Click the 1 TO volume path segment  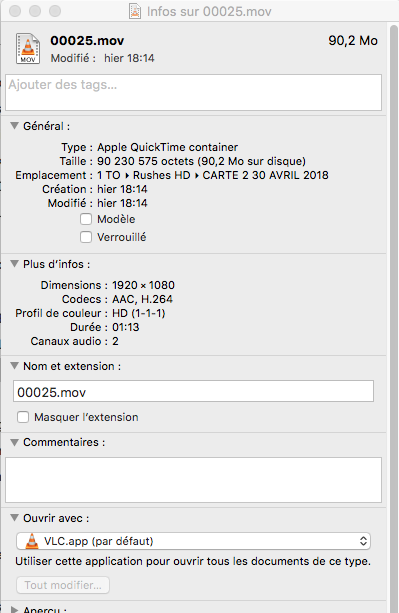pos(109,175)
